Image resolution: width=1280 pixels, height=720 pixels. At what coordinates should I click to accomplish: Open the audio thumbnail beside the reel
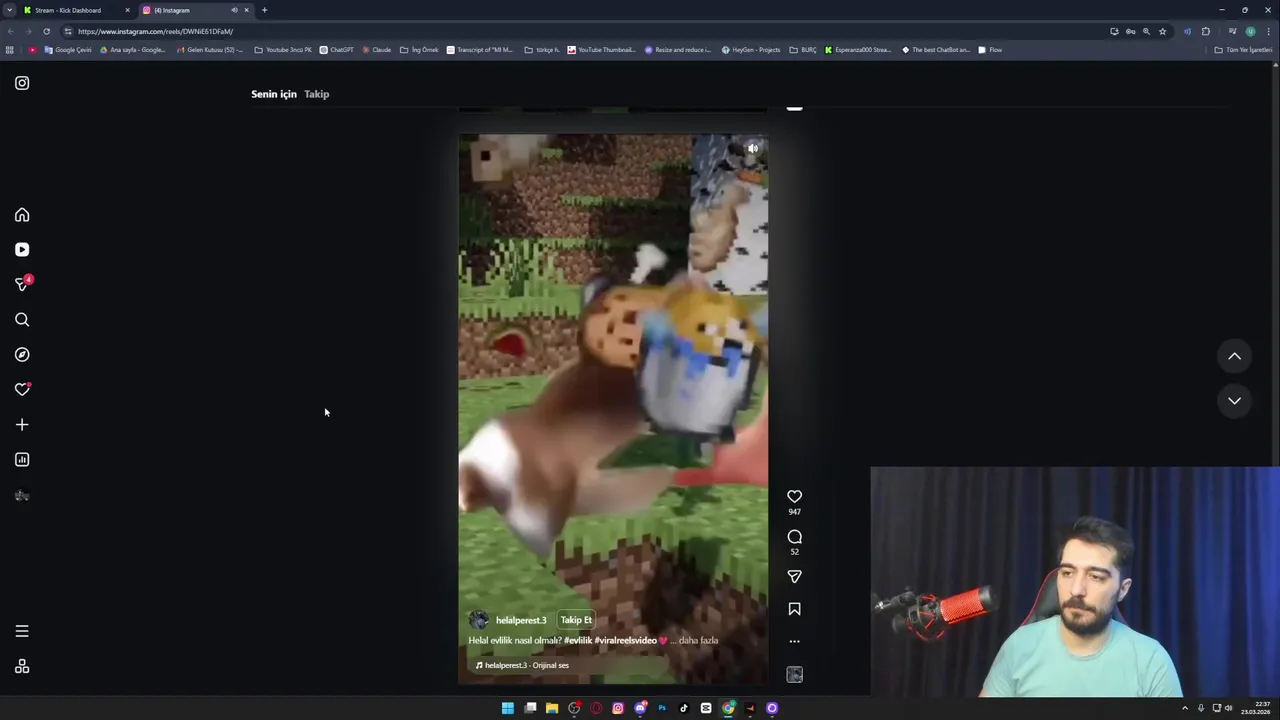point(794,675)
